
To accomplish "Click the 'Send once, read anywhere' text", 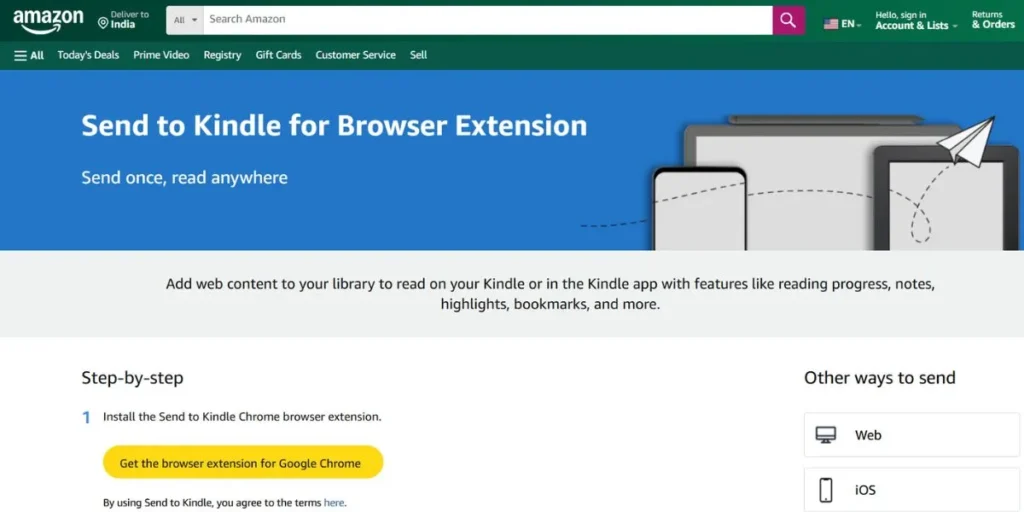I will click(184, 178).
